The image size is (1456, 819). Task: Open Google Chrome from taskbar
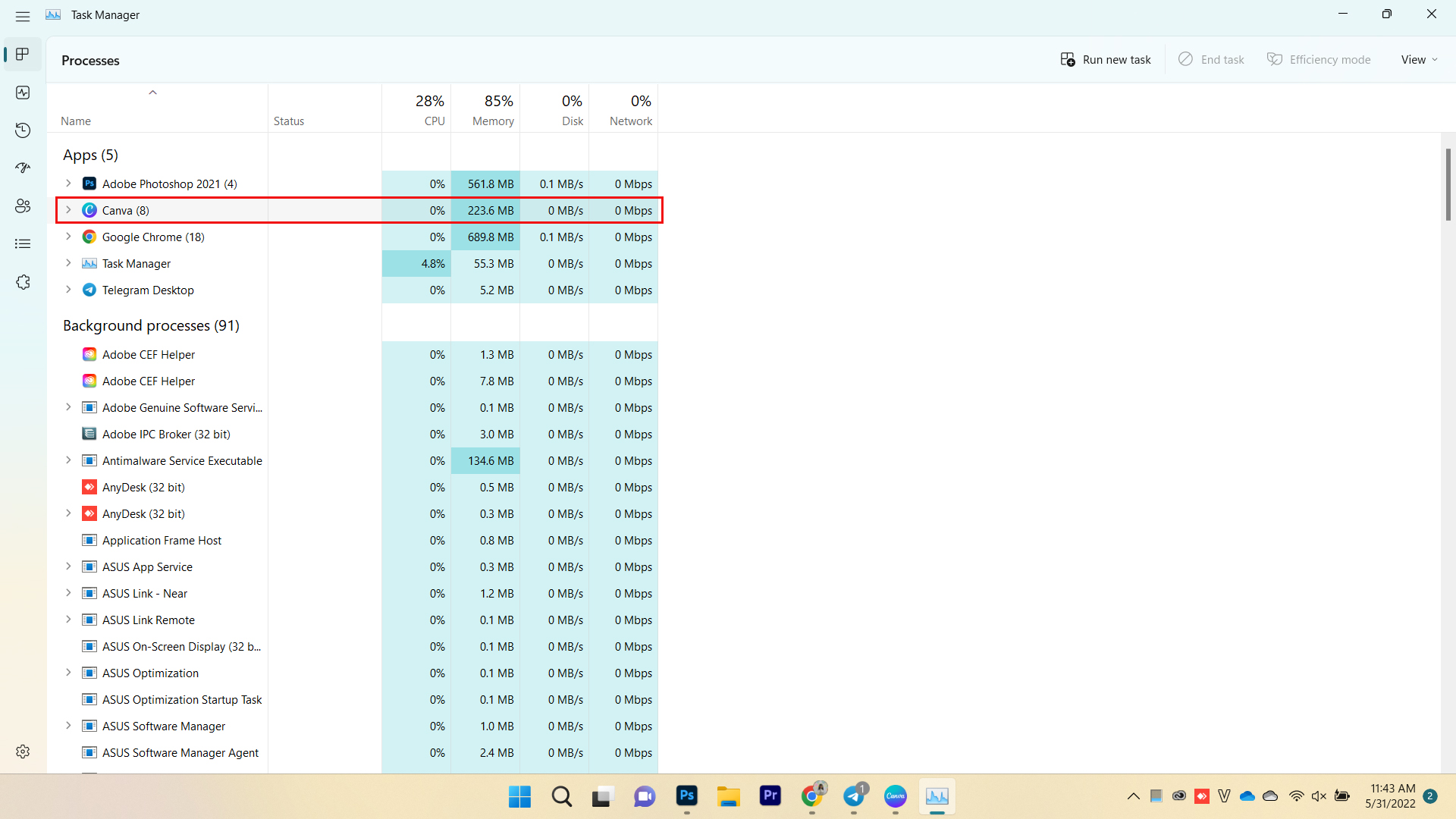coord(812,796)
